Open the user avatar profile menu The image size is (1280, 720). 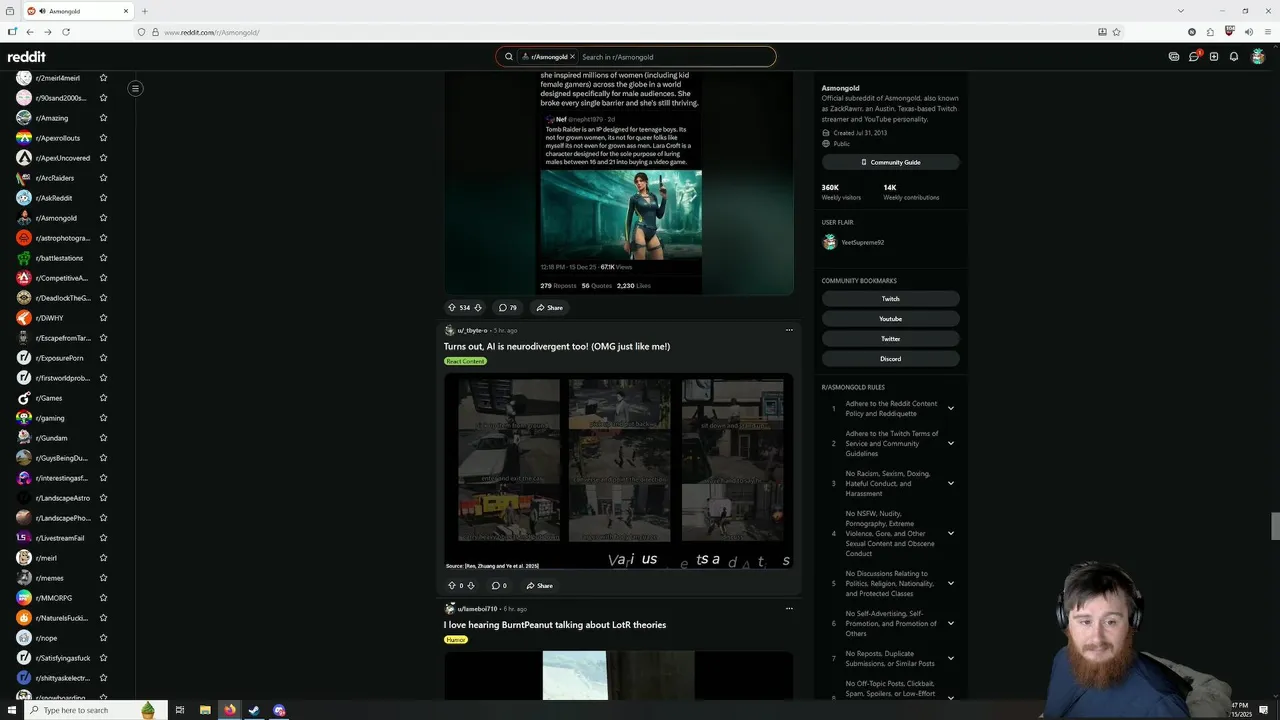pyautogui.click(x=1258, y=57)
